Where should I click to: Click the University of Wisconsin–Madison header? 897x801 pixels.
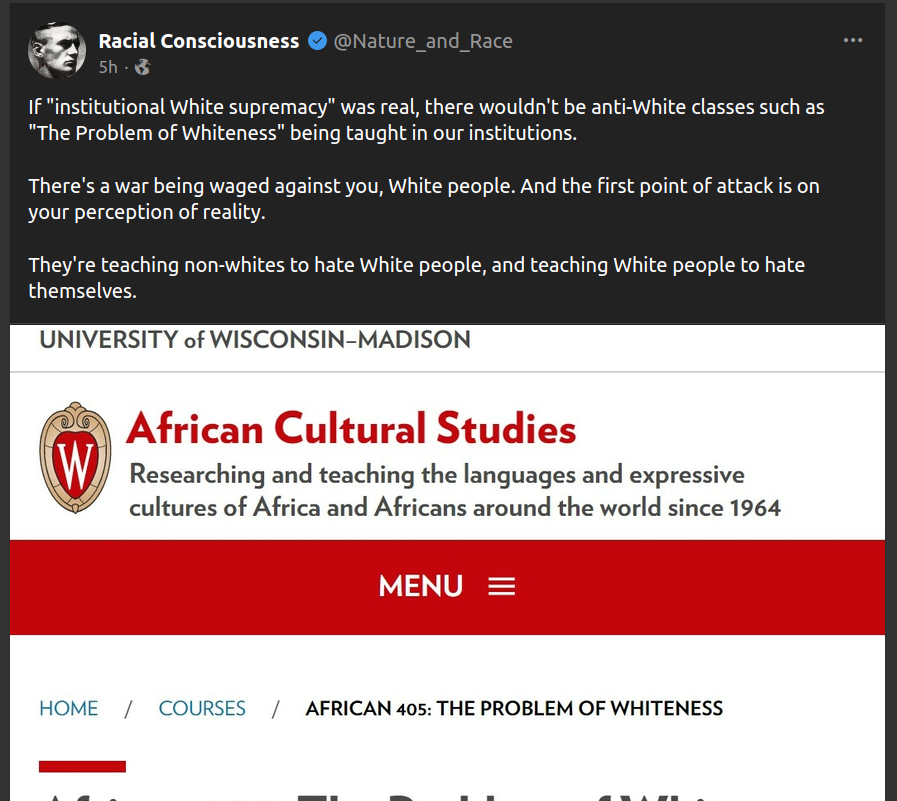tap(254, 340)
